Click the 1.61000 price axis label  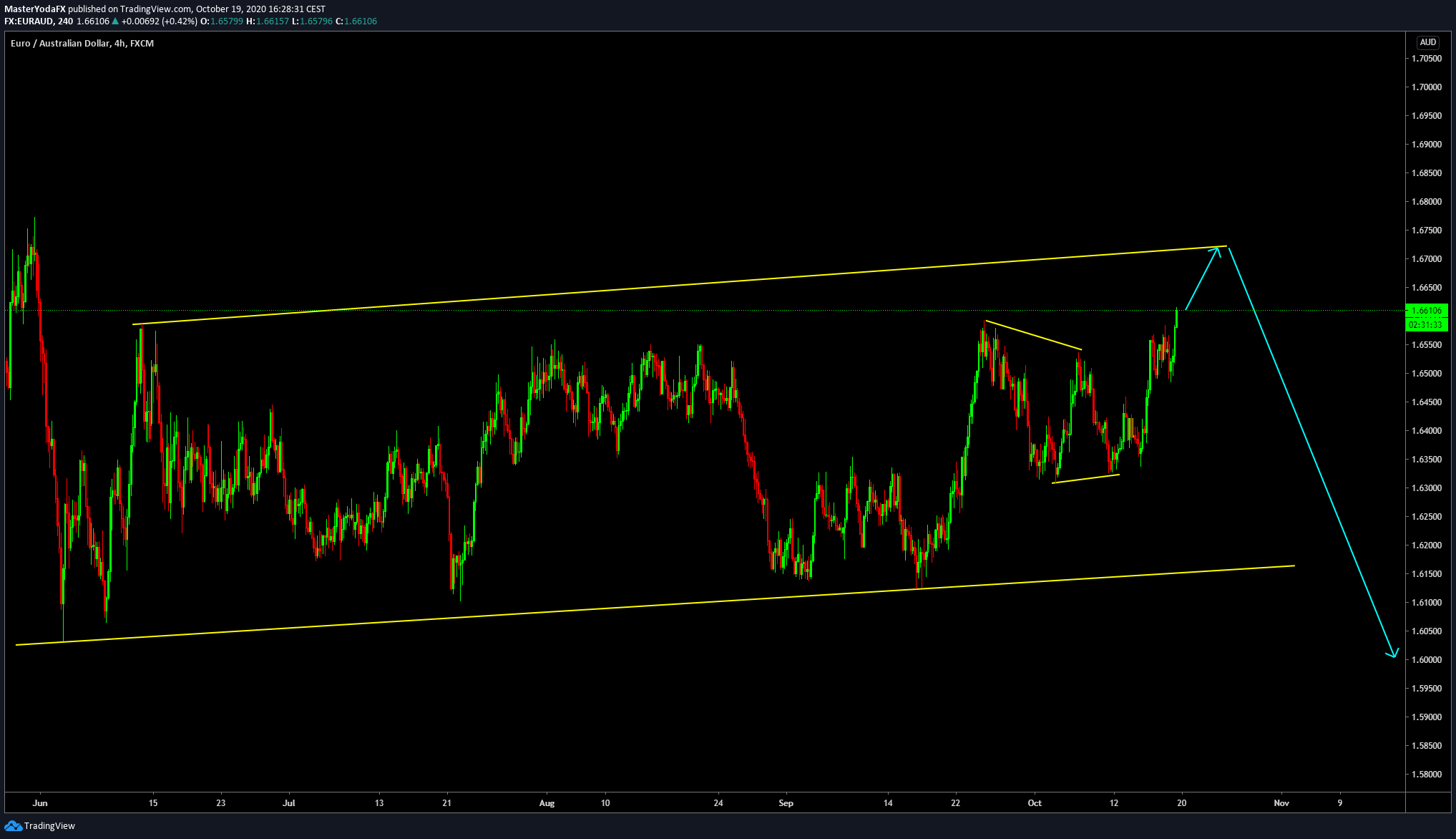coord(1426,603)
